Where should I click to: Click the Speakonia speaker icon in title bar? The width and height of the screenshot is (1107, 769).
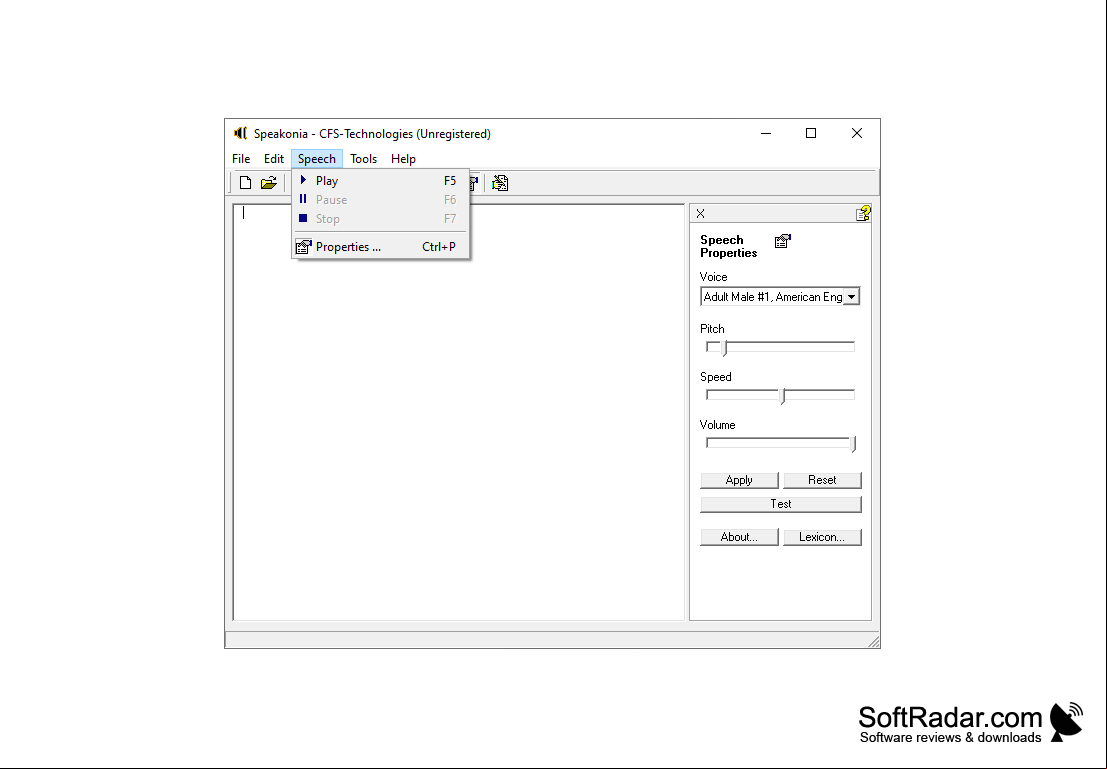[240, 133]
